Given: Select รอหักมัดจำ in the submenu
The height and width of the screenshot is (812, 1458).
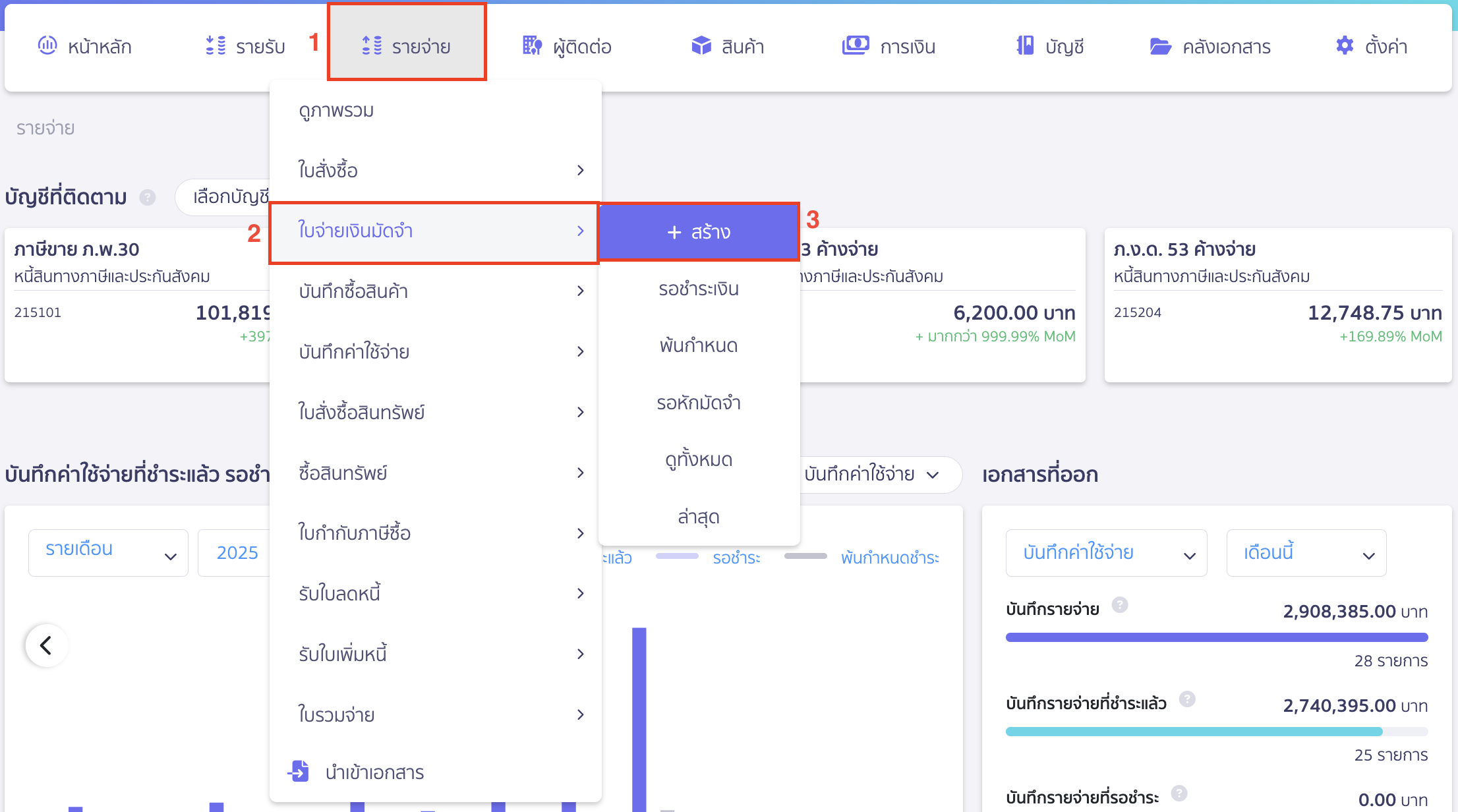Looking at the screenshot, I should click(x=699, y=403).
